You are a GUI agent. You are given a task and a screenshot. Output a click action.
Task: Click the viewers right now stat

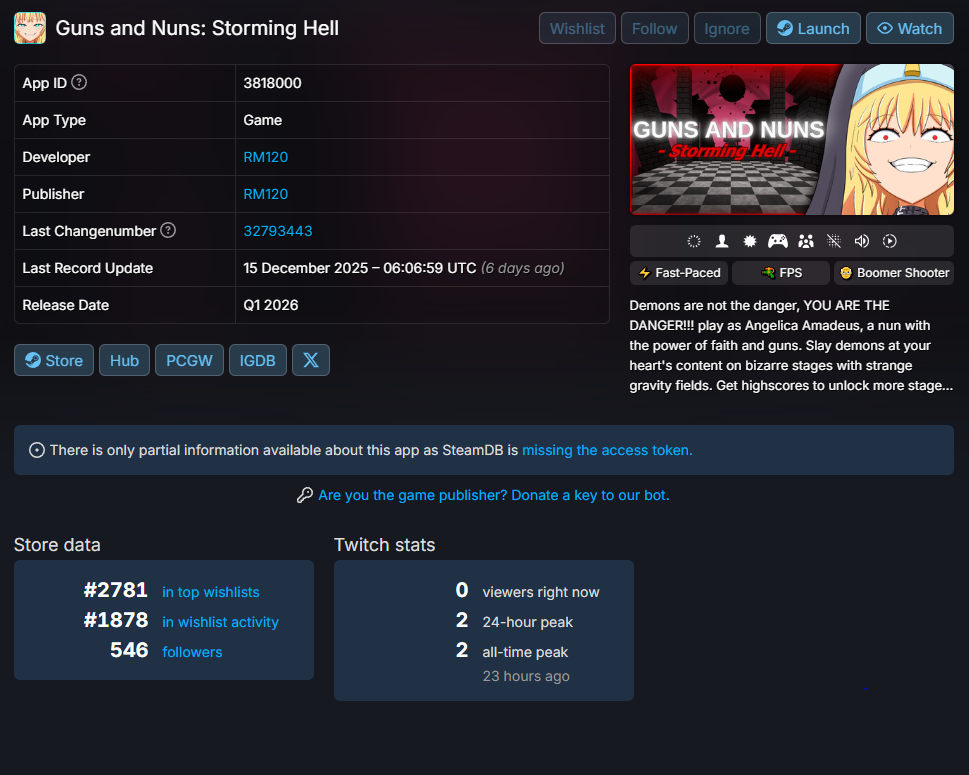[541, 592]
